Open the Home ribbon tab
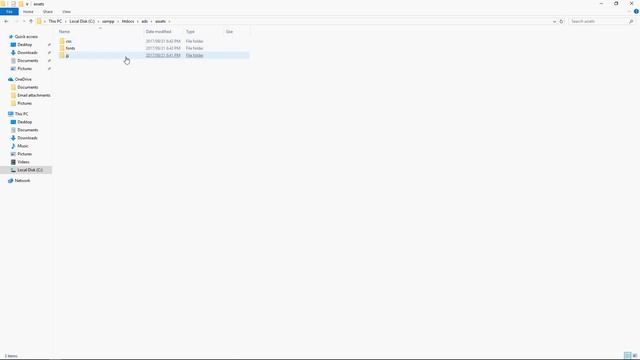Screen dimensions: 640x360 click(28, 11)
